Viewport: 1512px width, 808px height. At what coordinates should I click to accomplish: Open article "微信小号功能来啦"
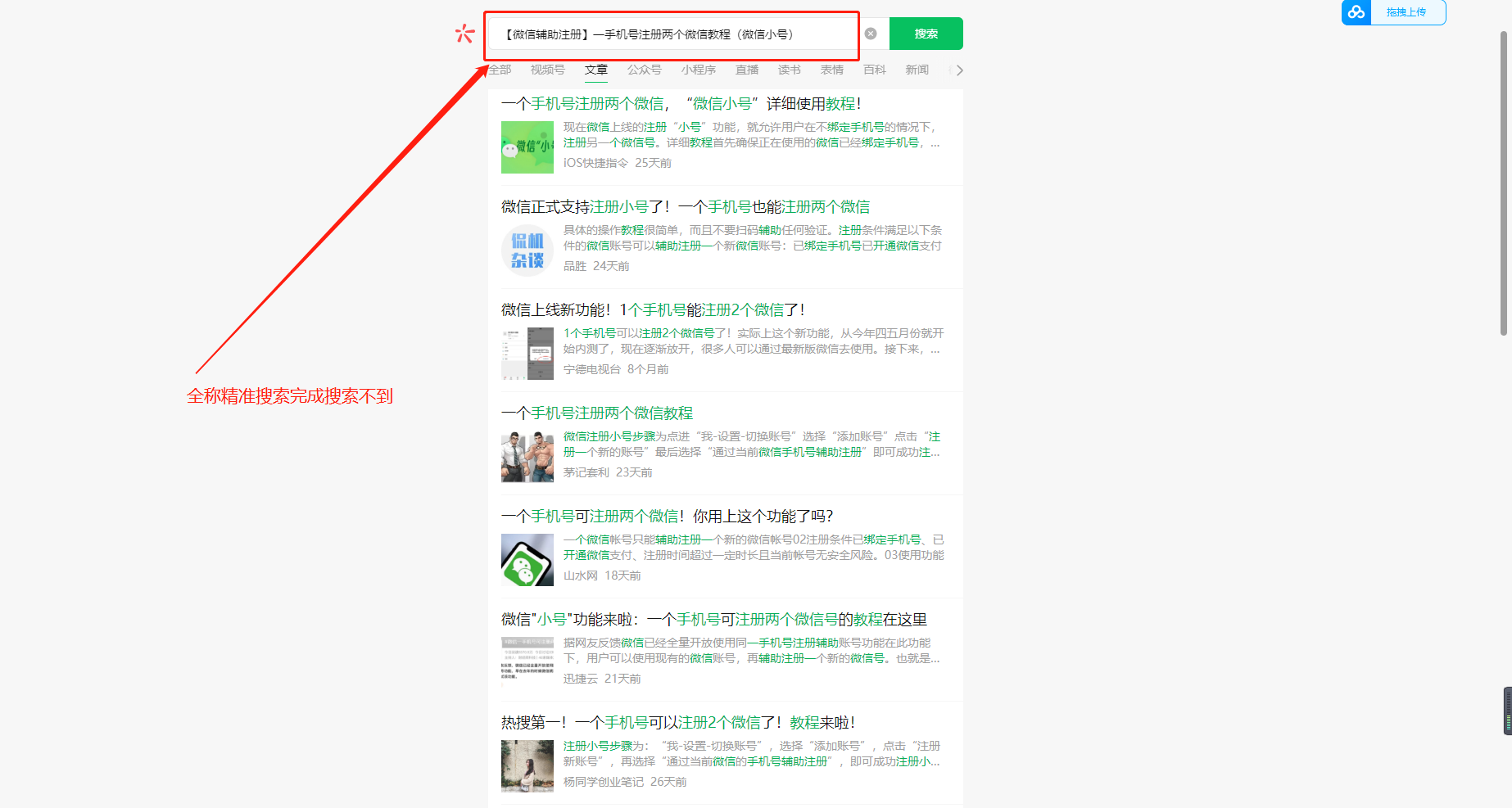click(x=714, y=620)
